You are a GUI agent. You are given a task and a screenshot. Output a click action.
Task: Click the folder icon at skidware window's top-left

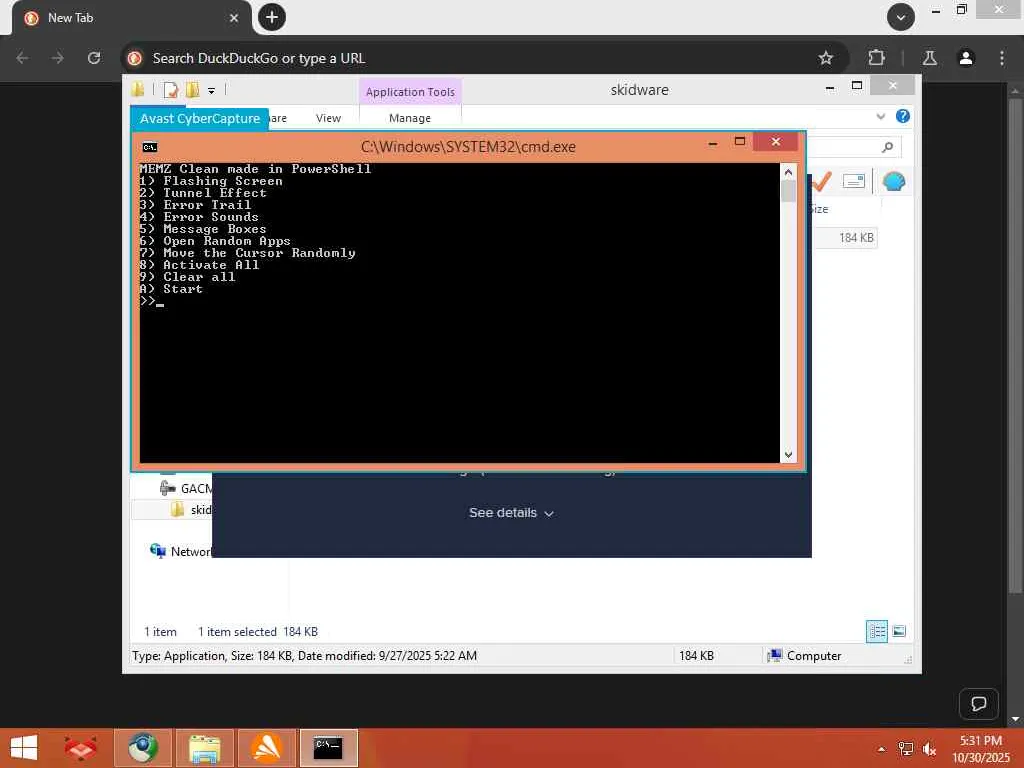[138, 90]
